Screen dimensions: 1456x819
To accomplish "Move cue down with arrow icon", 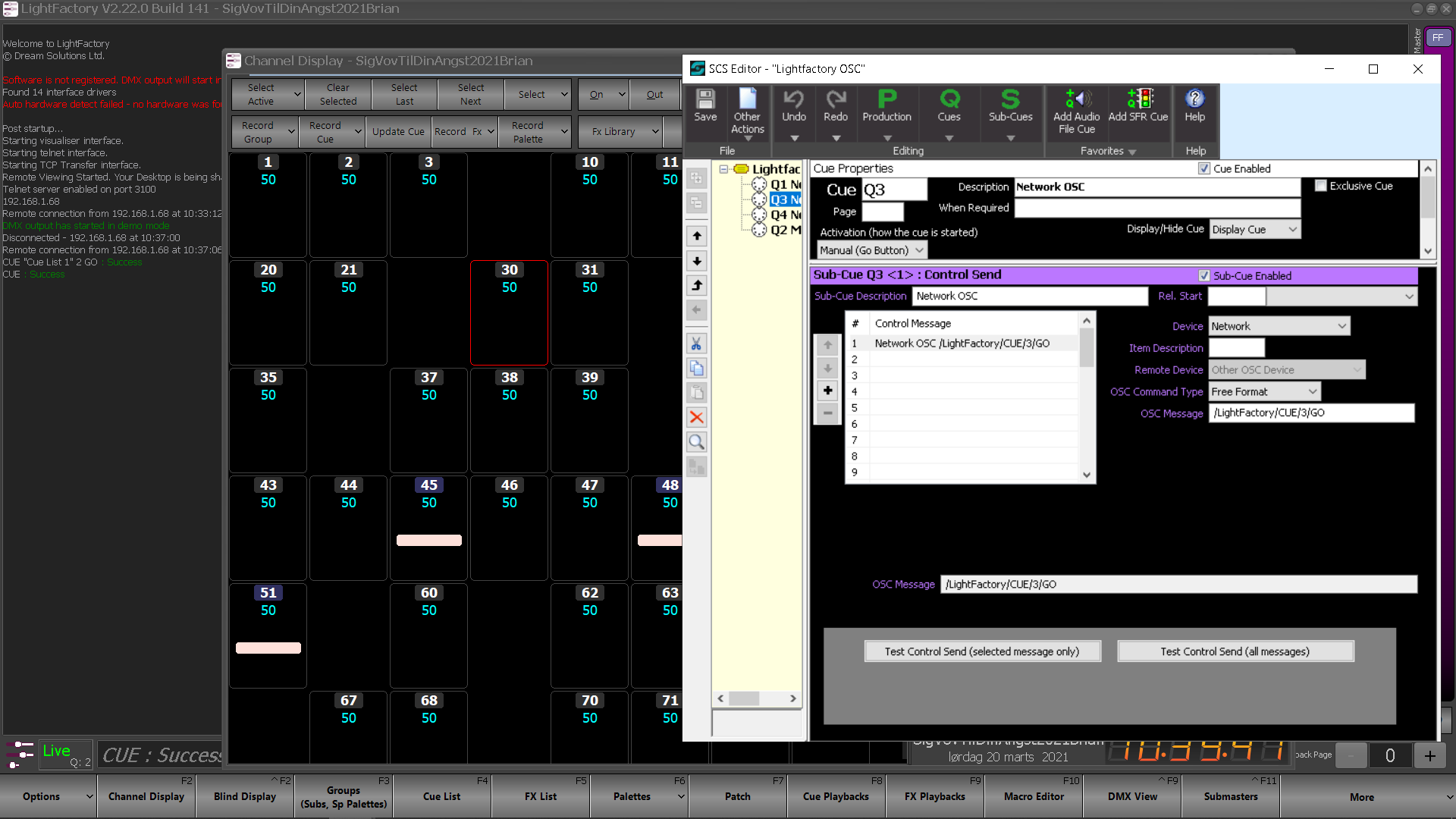I will 697,261.
